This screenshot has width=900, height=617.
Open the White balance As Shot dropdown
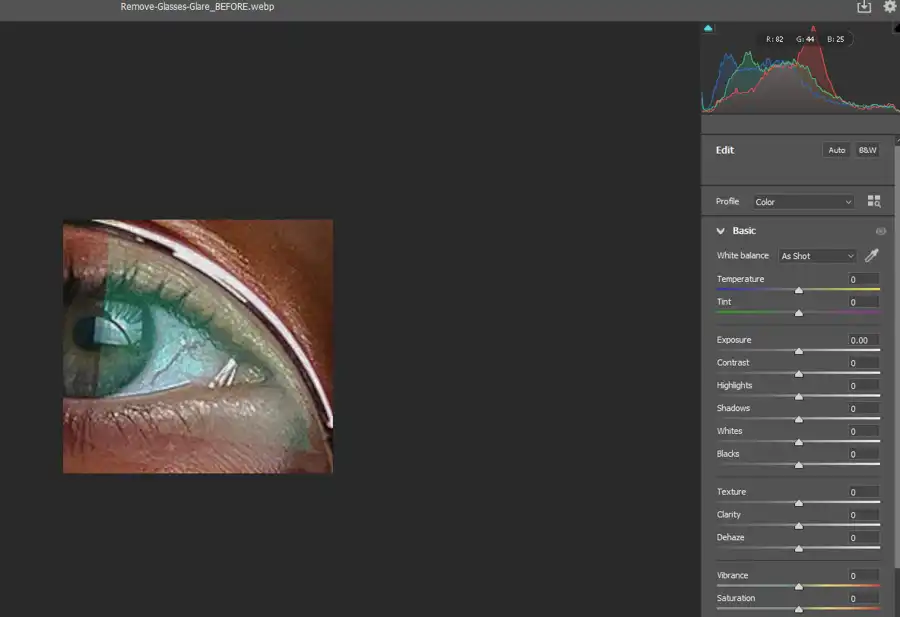tap(817, 256)
